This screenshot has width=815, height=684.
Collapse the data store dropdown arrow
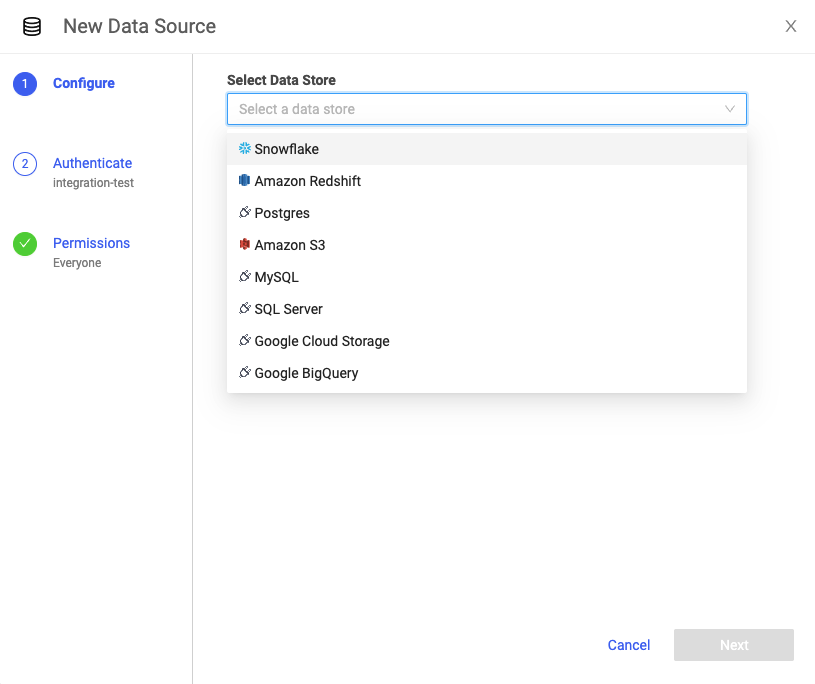[x=730, y=109]
